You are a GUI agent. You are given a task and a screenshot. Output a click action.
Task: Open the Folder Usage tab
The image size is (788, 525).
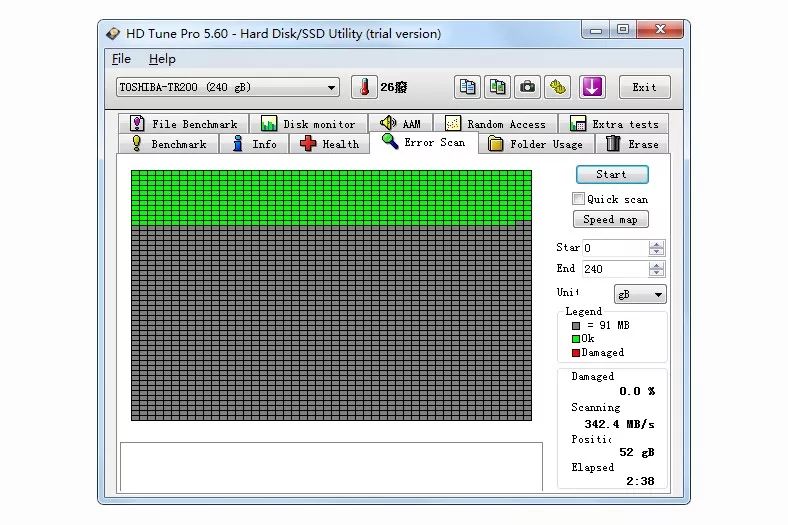pyautogui.click(x=535, y=144)
